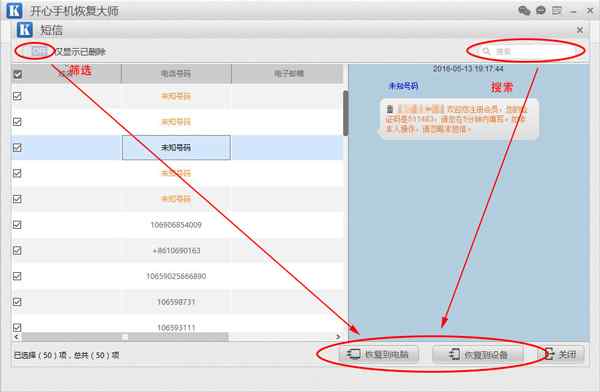Click the 恢复到电脑 computer icon
Screen dimensions: 600x392
click(x=353, y=354)
